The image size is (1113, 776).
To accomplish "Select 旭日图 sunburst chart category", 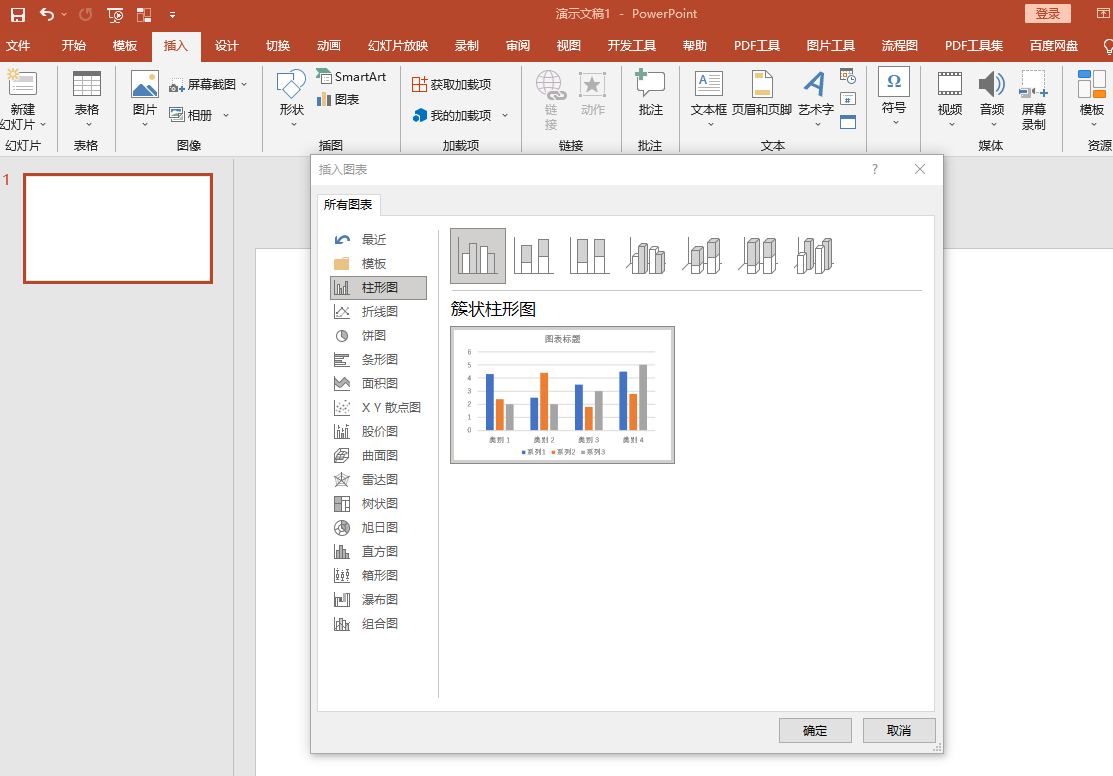I will click(x=378, y=528).
